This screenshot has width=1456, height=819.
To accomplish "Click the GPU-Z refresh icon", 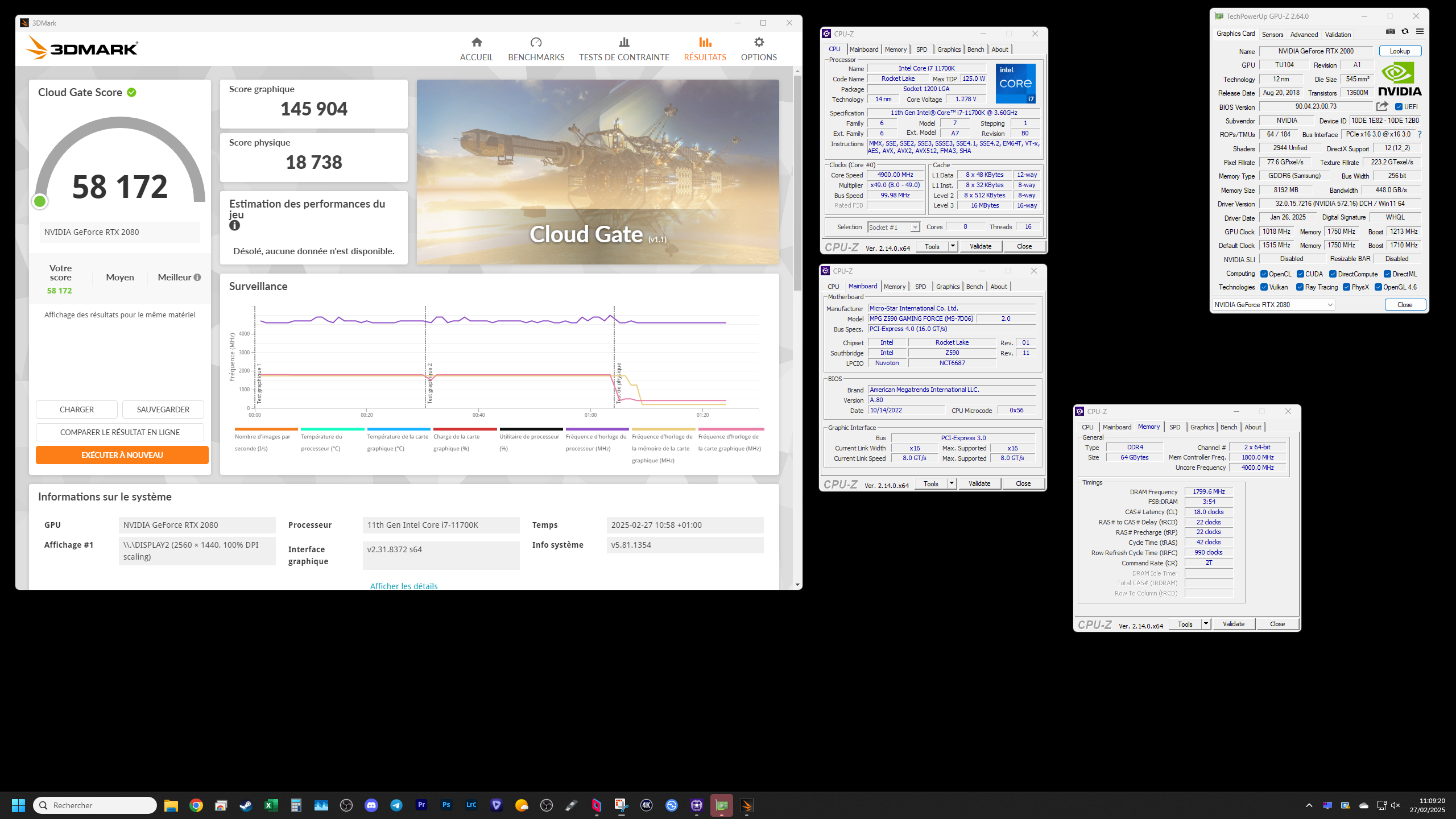I will (x=1405, y=32).
